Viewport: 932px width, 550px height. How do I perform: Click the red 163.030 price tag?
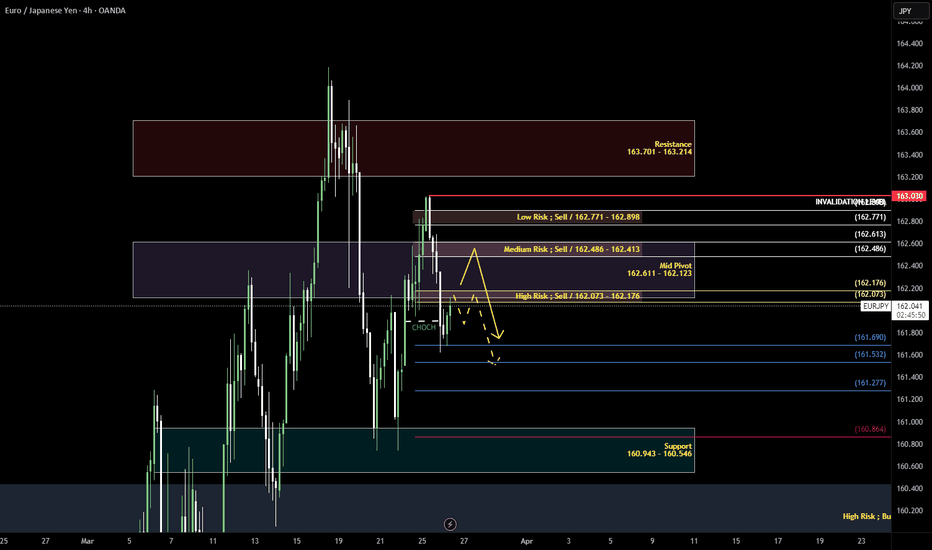(x=909, y=196)
